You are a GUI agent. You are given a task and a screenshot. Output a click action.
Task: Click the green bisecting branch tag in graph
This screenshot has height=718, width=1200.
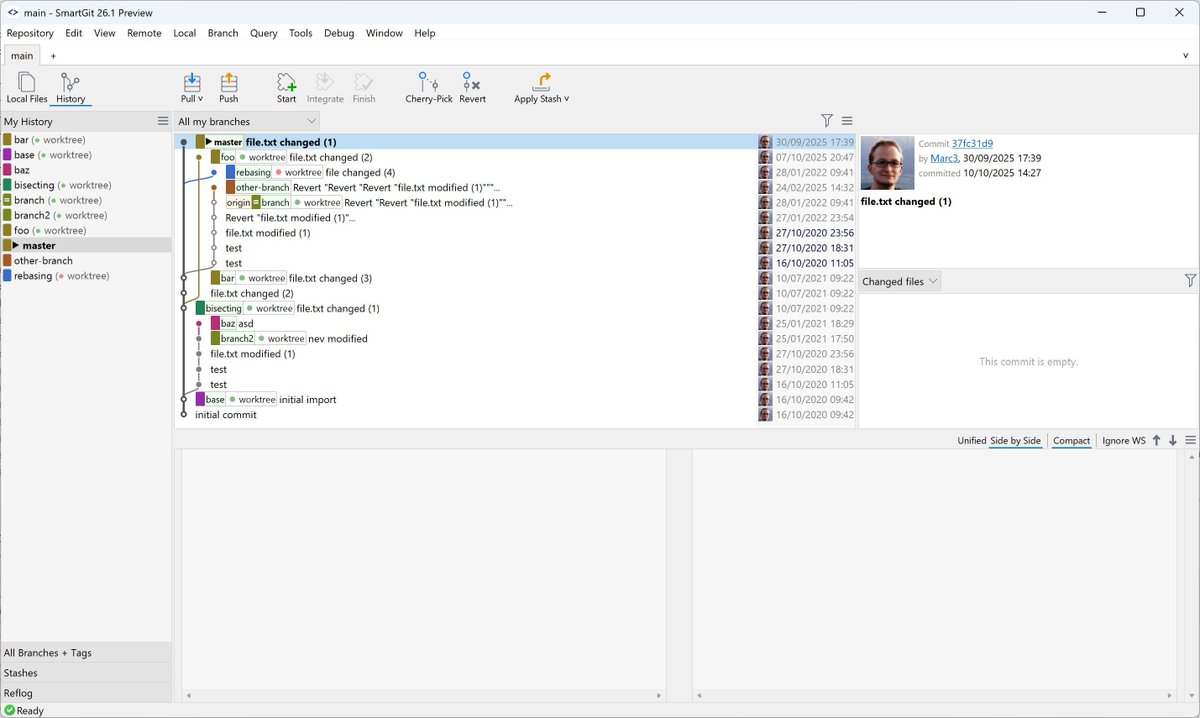218,308
